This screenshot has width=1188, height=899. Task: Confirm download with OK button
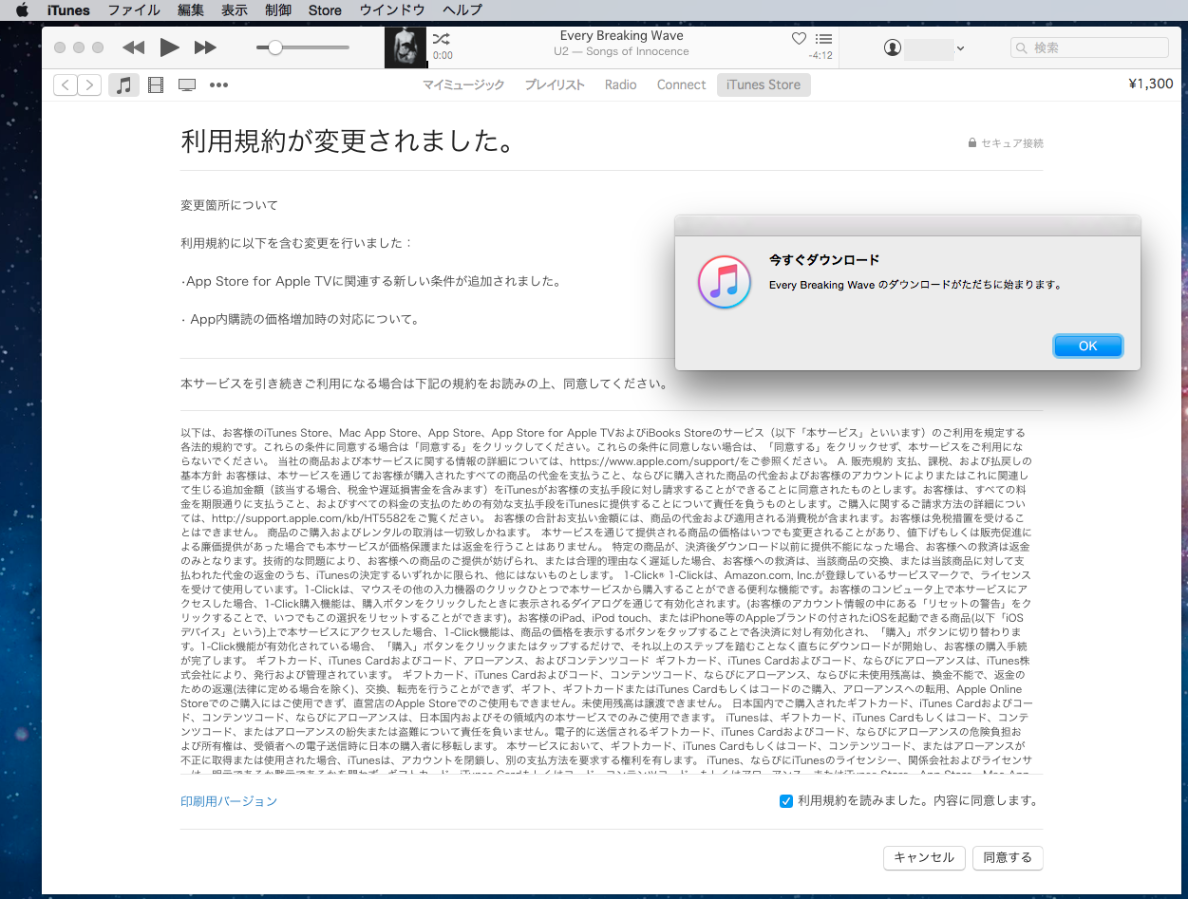tap(1087, 346)
